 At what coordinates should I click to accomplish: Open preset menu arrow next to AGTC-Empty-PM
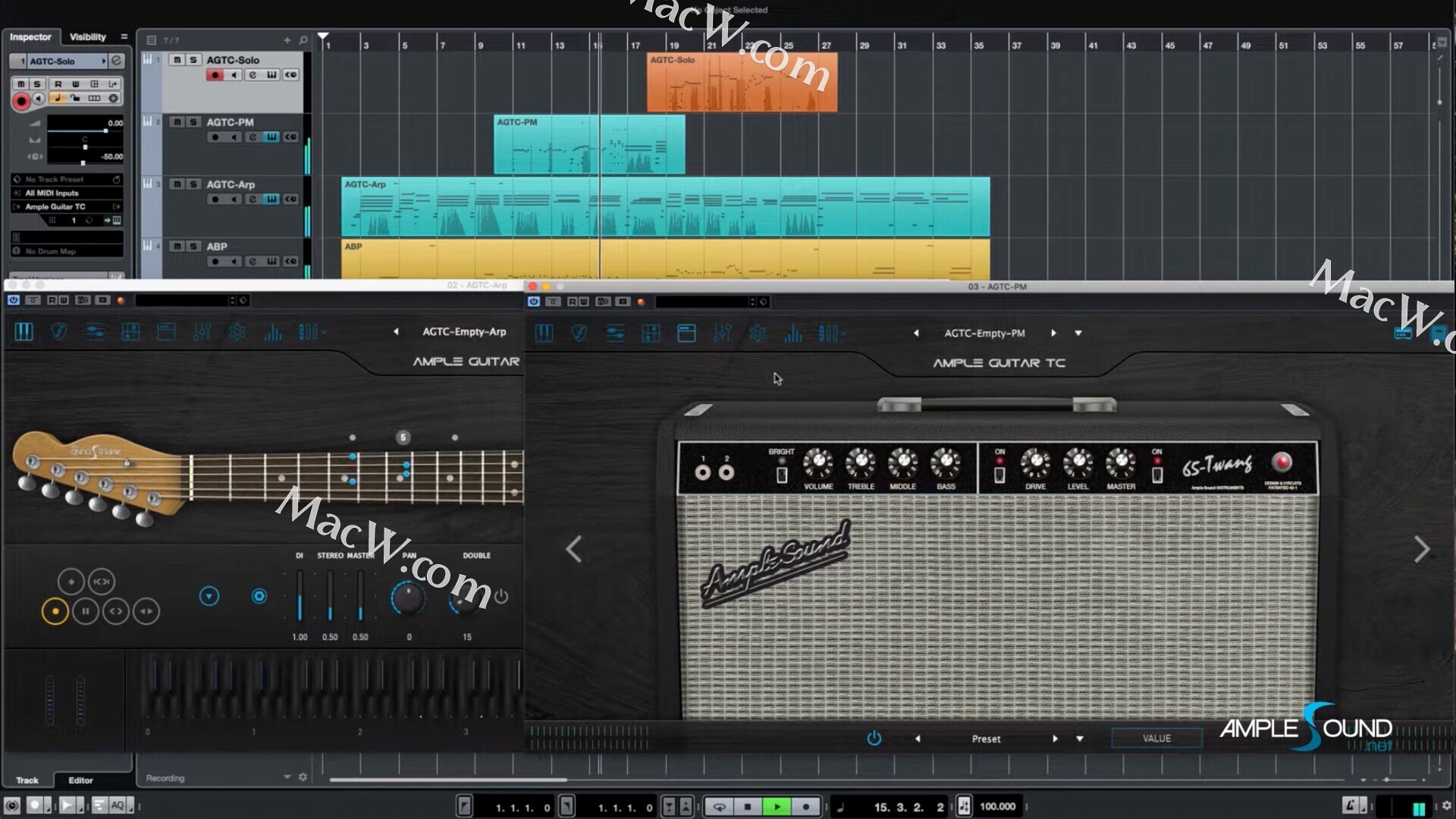click(x=1078, y=334)
